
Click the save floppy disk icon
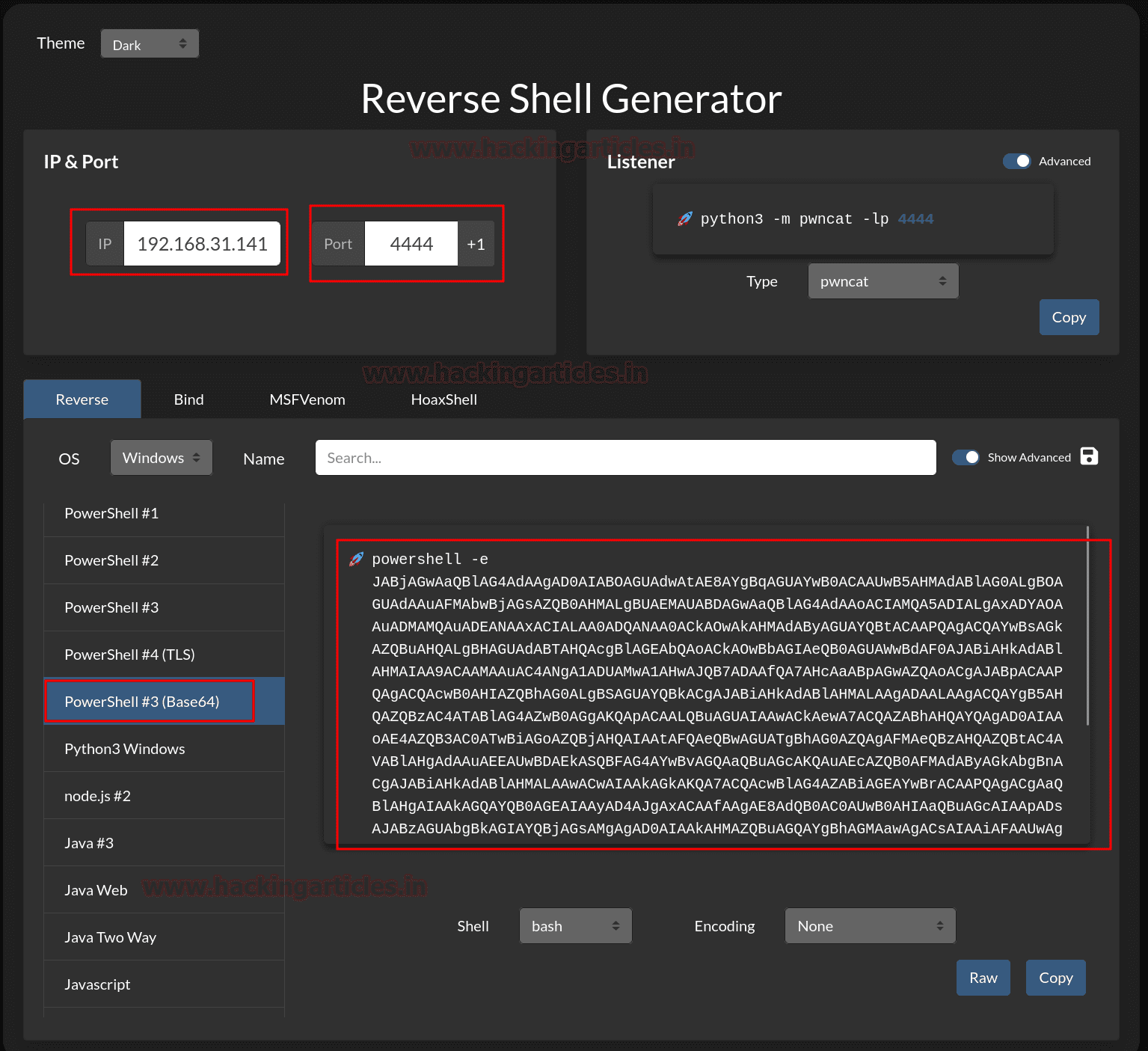click(x=1089, y=456)
